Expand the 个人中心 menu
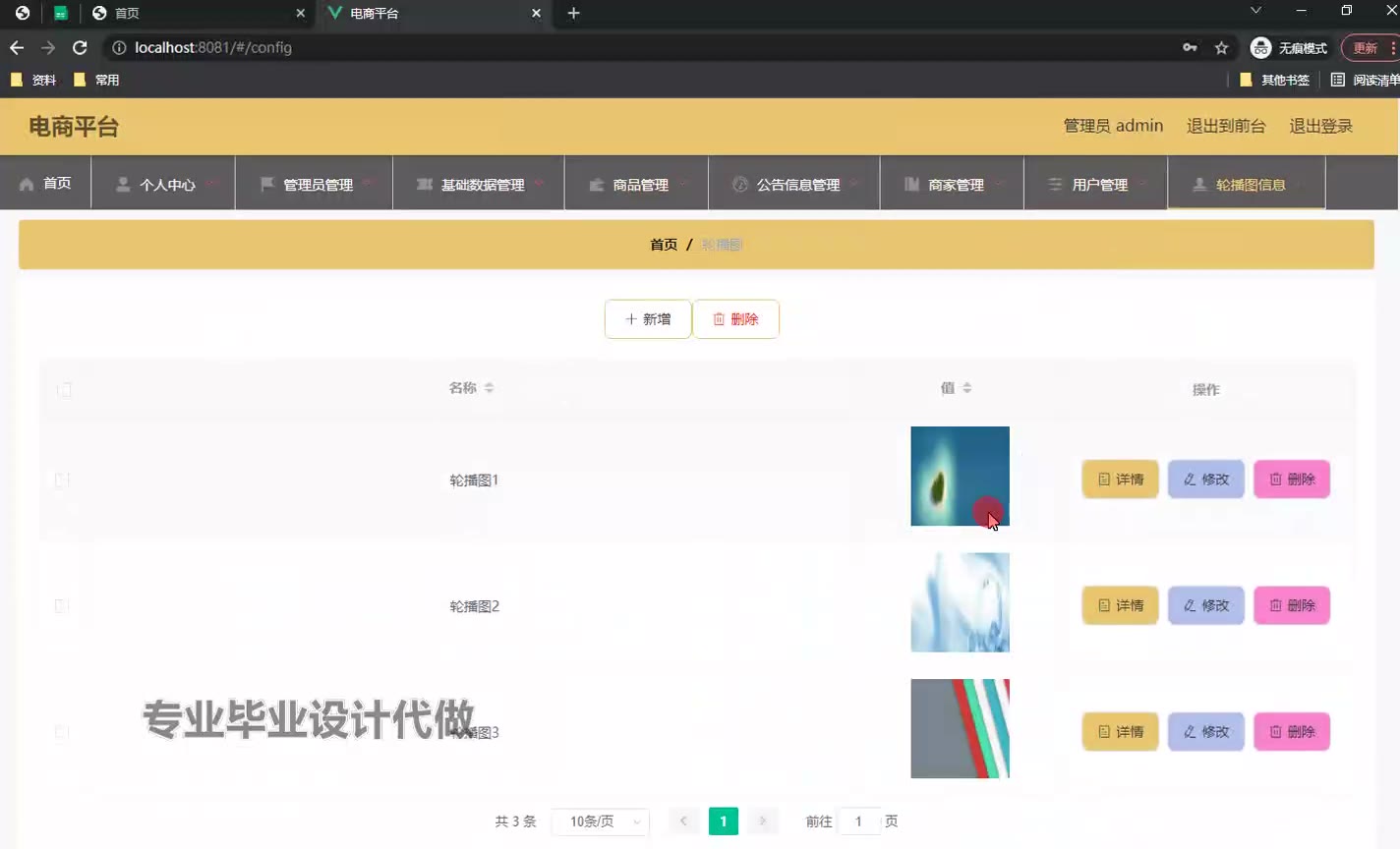 coord(163,184)
